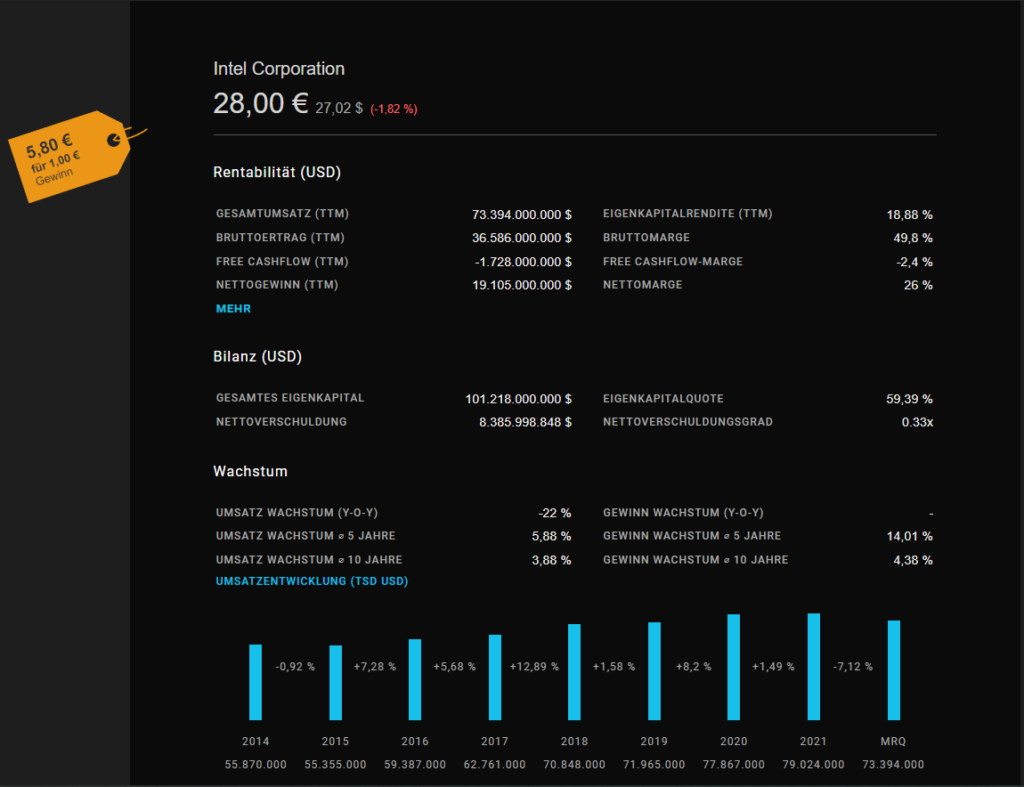Click the MRQ revenue bar
The width and height of the screenshot is (1024, 787).
pos(894,671)
